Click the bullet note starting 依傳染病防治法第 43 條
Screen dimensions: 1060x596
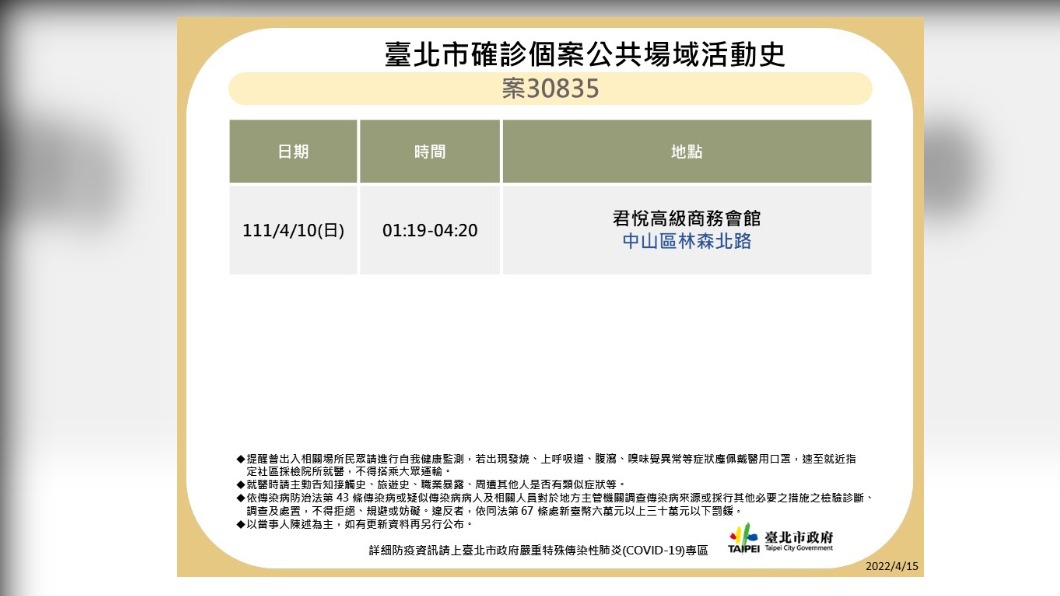click(x=555, y=504)
